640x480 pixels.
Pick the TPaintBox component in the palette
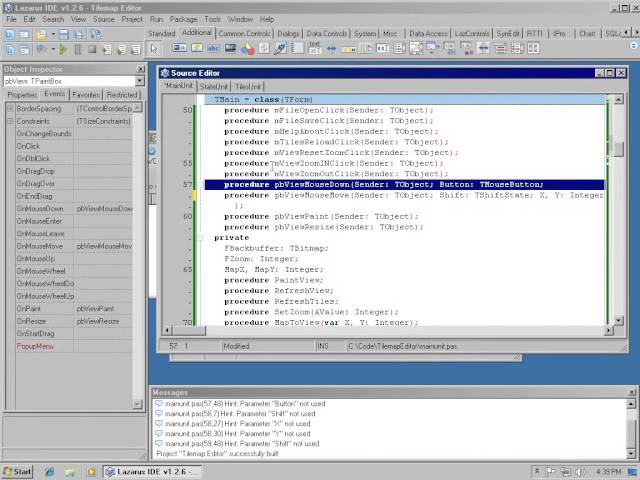tap(281, 49)
